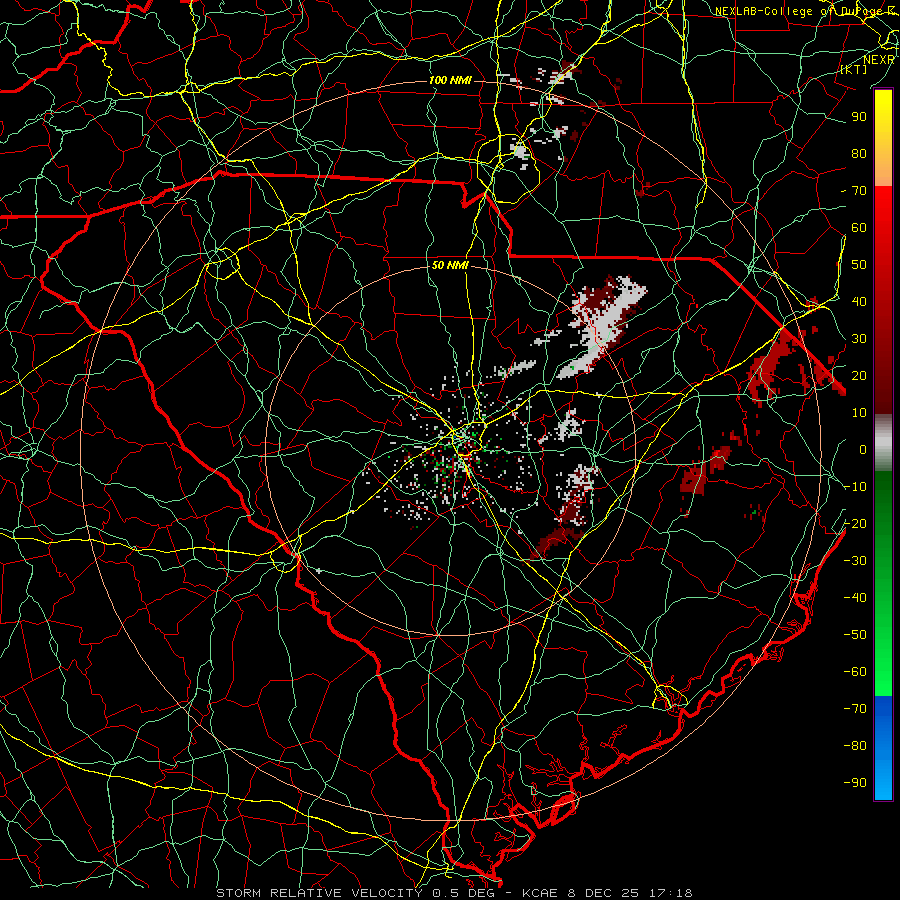Click the 60 value on velocity scale
This screenshot has height=900, width=900.
(859, 228)
